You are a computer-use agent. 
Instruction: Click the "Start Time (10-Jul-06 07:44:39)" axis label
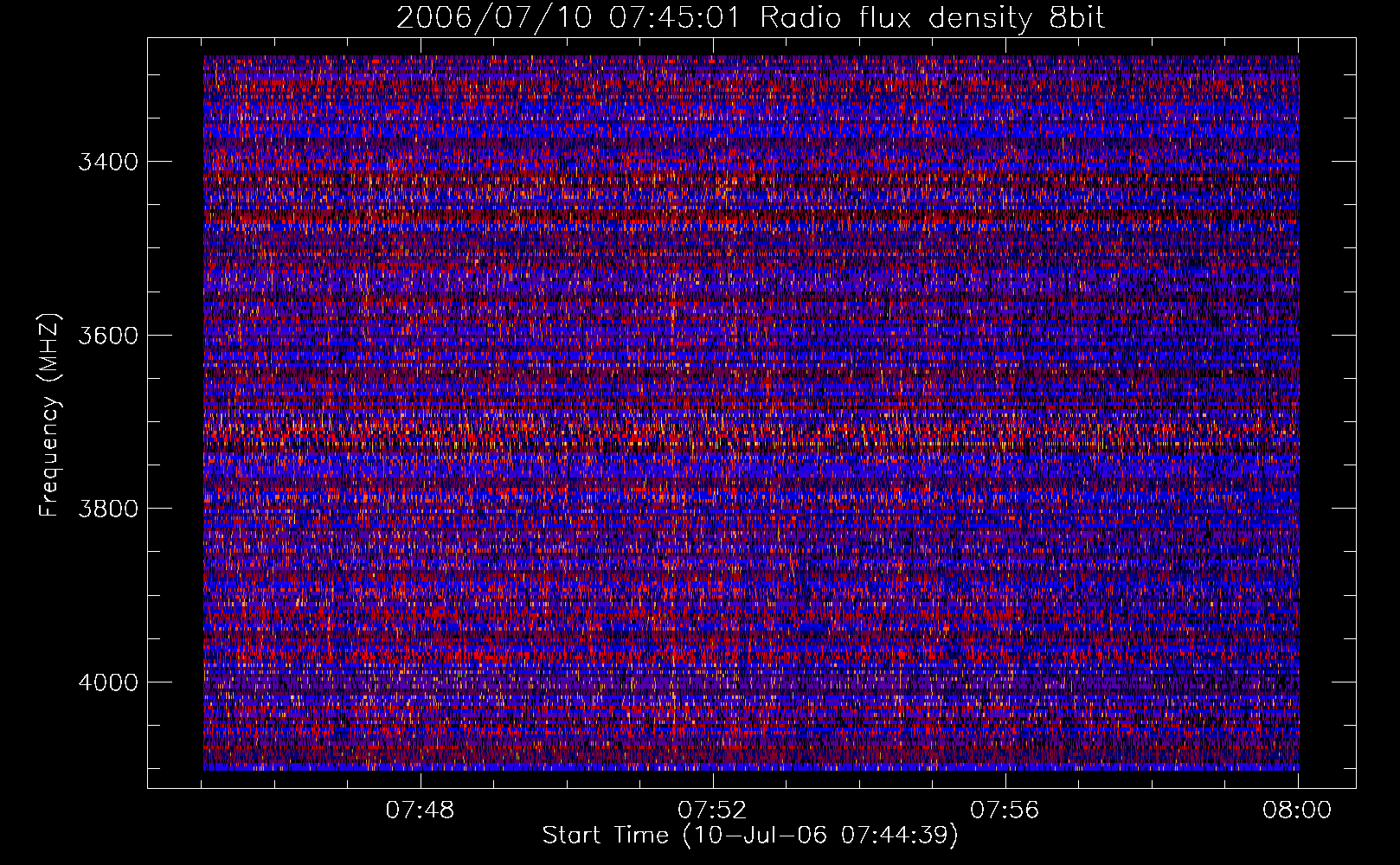click(x=750, y=836)
